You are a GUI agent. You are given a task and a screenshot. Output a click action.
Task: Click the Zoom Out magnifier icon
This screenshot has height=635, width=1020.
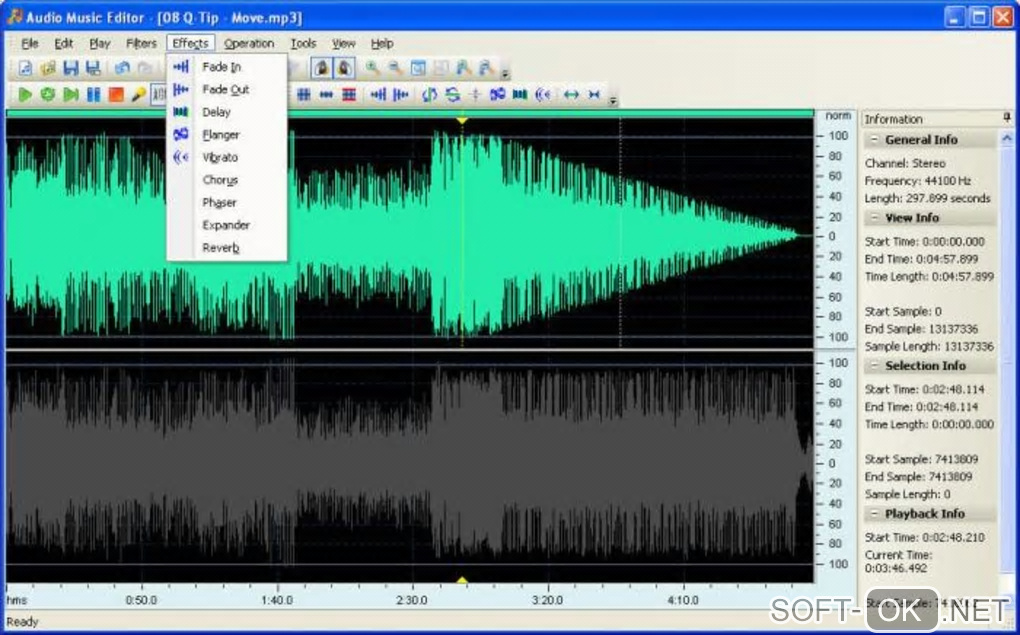coord(395,68)
